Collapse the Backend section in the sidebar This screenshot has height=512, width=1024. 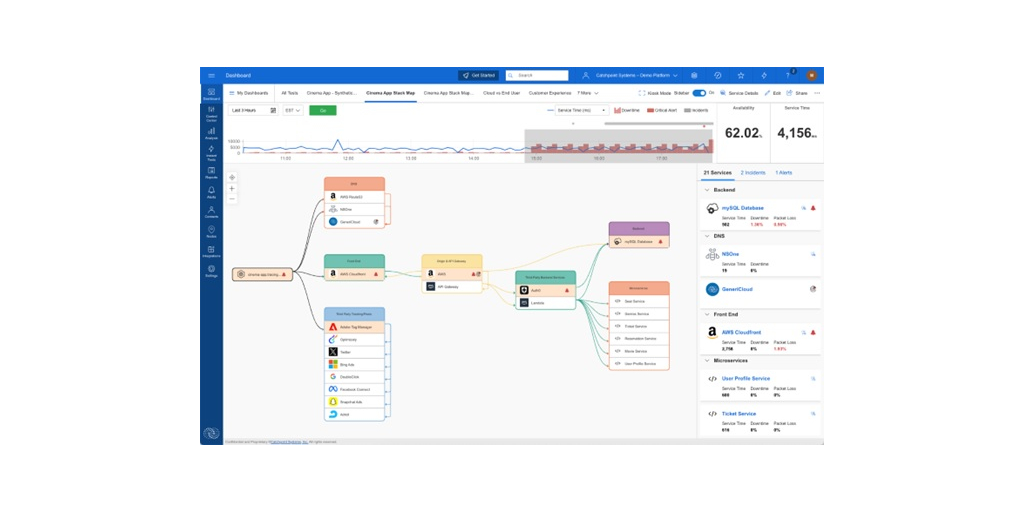pos(707,190)
